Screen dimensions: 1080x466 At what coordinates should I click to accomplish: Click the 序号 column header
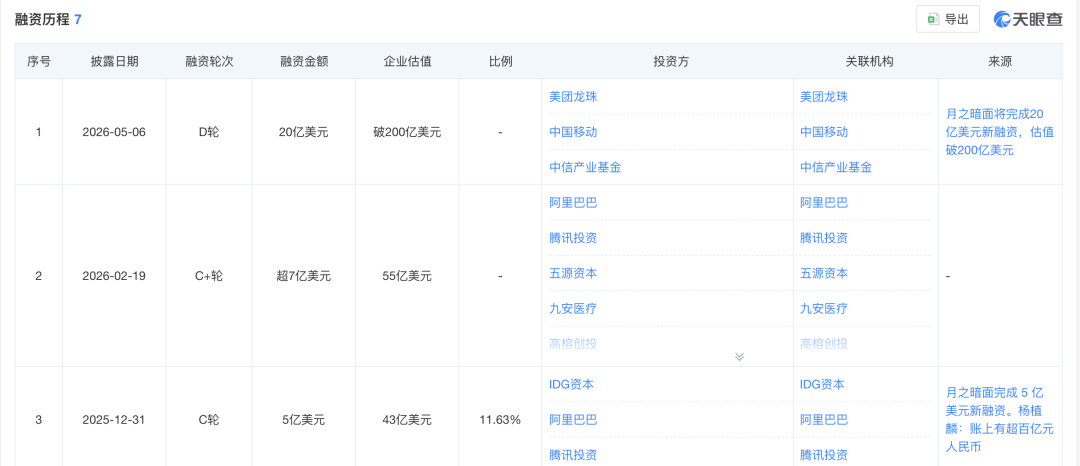coord(39,61)
